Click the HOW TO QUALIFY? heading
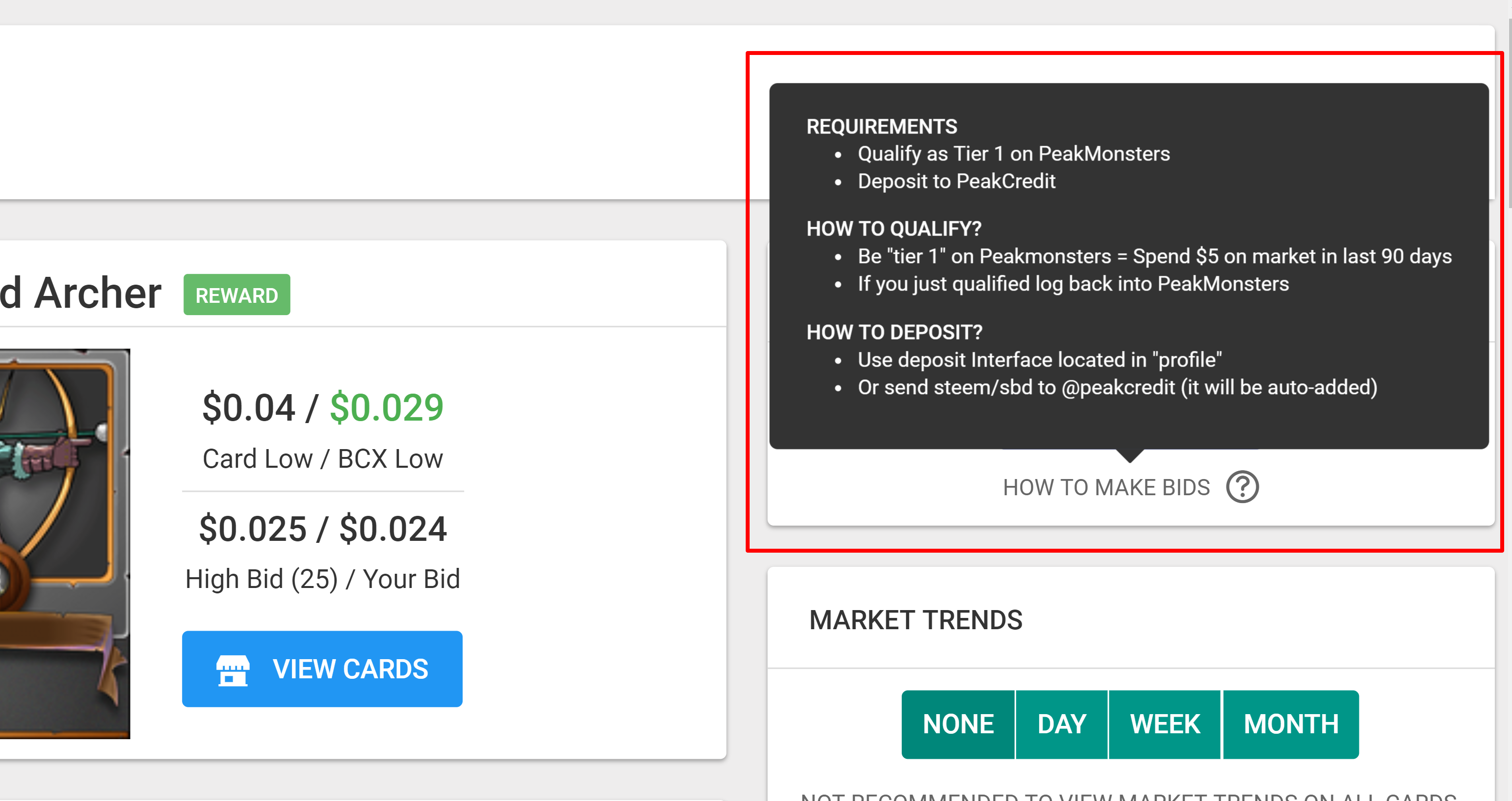Screen dimensions: 1512x801 tap(894, 228)
